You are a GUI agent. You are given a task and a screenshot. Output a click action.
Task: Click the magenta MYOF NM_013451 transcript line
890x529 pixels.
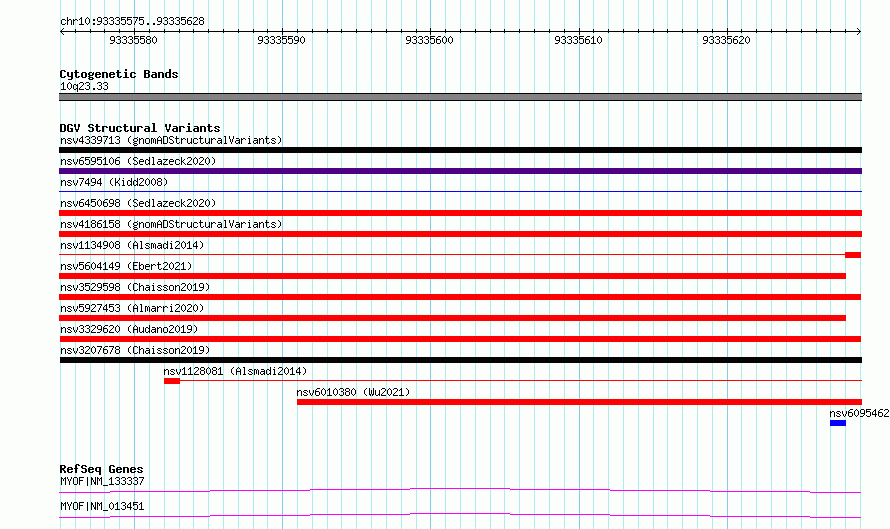point(460,515)
